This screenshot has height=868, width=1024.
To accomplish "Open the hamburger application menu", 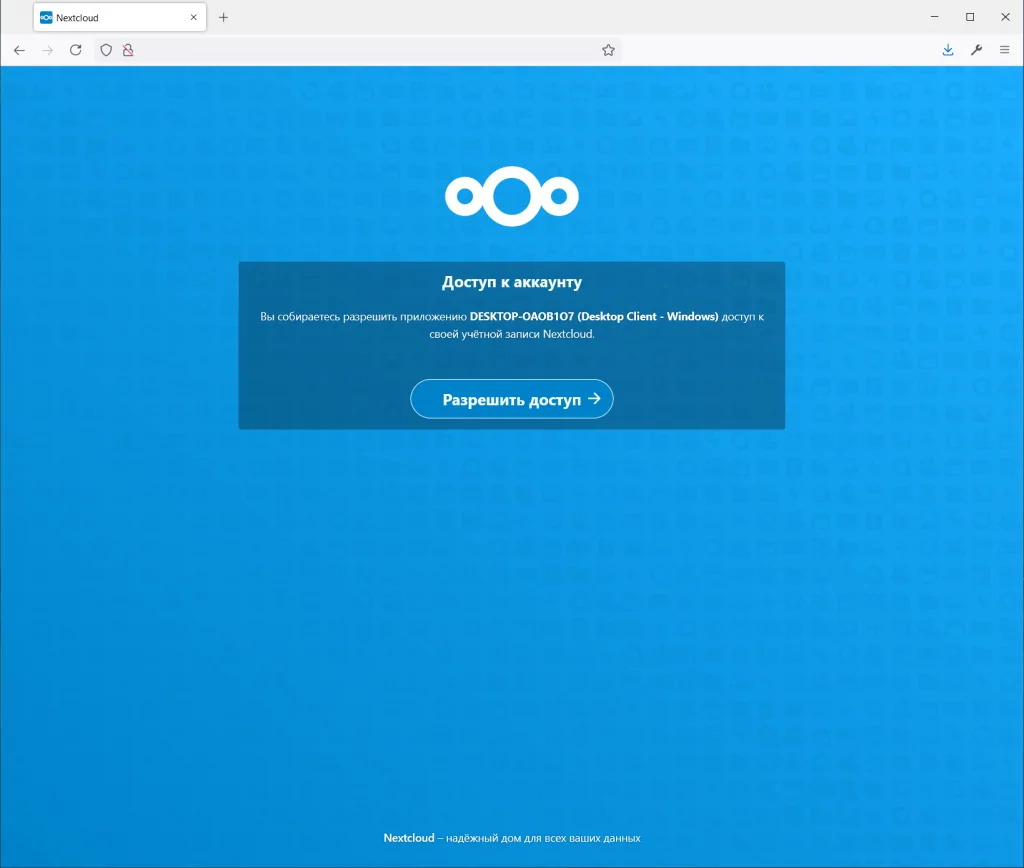I will coord(1004,50).
